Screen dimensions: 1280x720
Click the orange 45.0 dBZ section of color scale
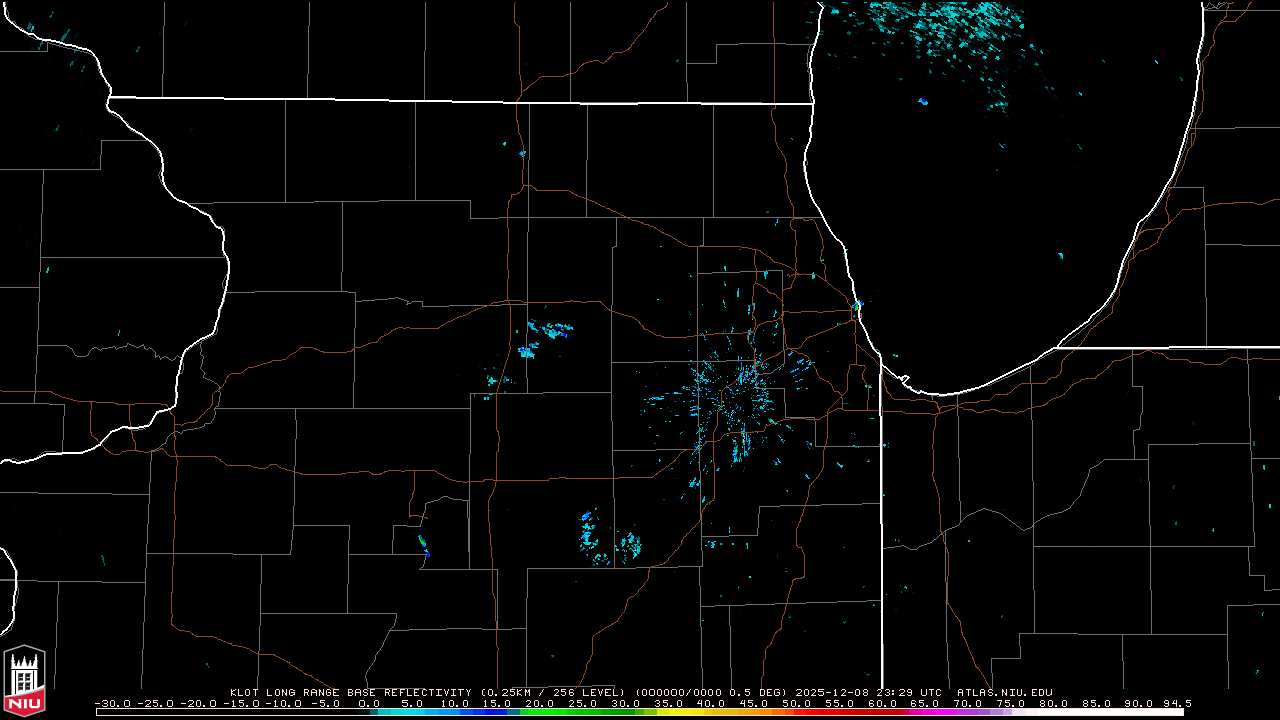point(743,711)
